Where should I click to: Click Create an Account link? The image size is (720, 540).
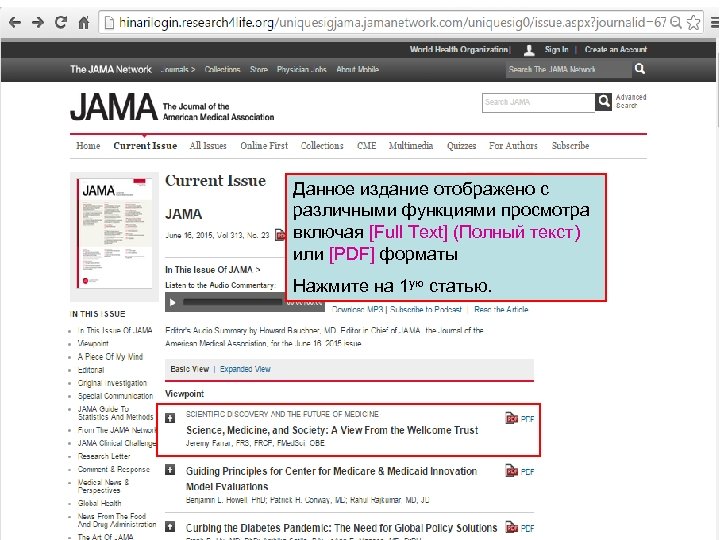[615, 50]
